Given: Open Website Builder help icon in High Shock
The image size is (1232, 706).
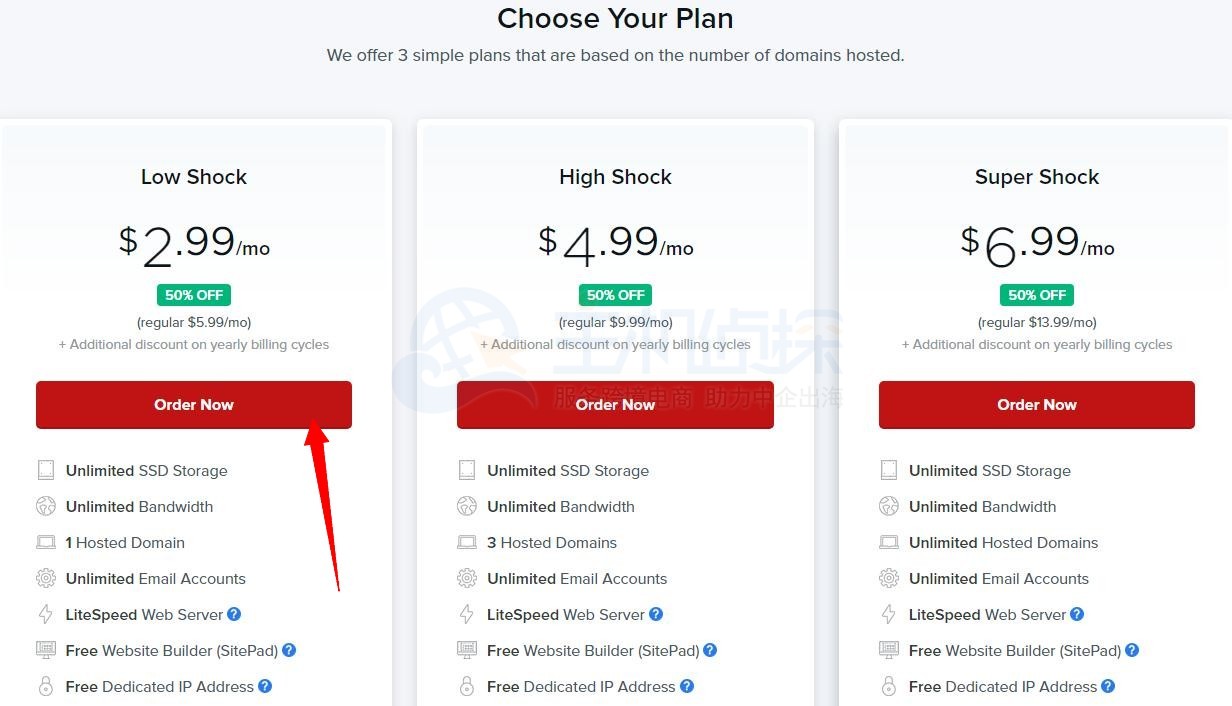Looking at the screenshot, I should click(710, 650).
